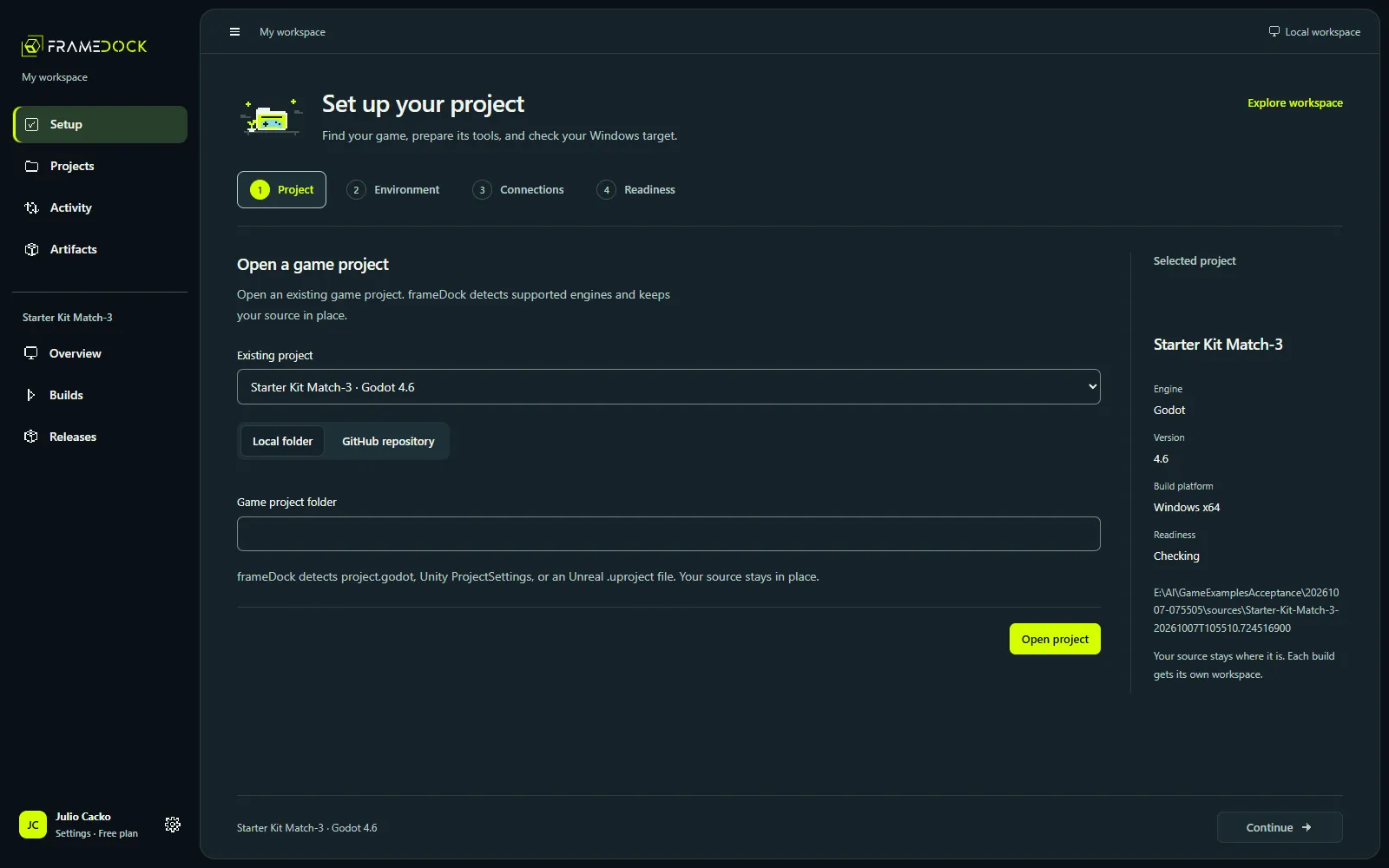Select the Project step tab

281,189
